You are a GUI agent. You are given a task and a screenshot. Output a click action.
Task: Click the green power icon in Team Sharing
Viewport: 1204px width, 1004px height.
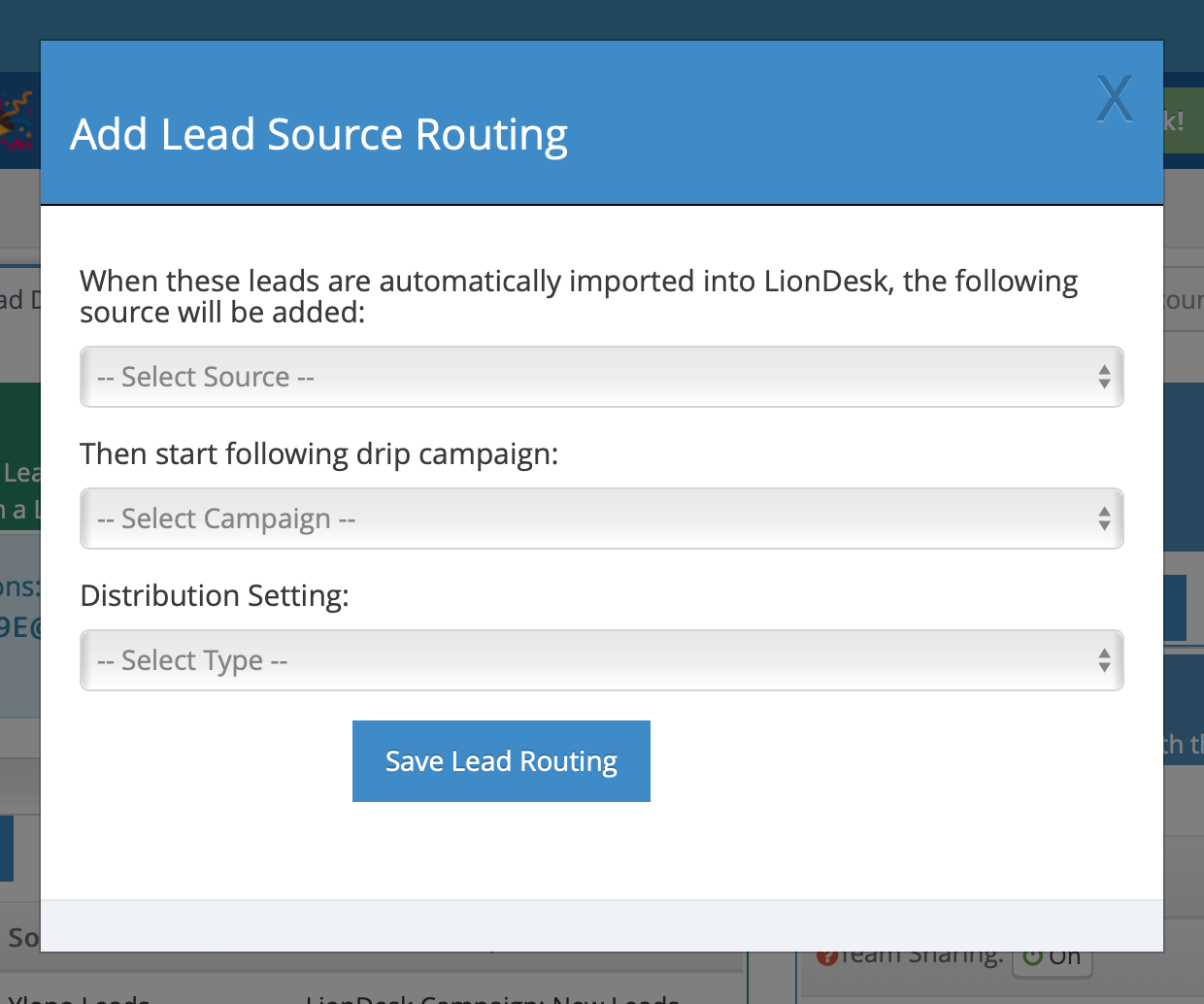click(x=1033, y=957)
